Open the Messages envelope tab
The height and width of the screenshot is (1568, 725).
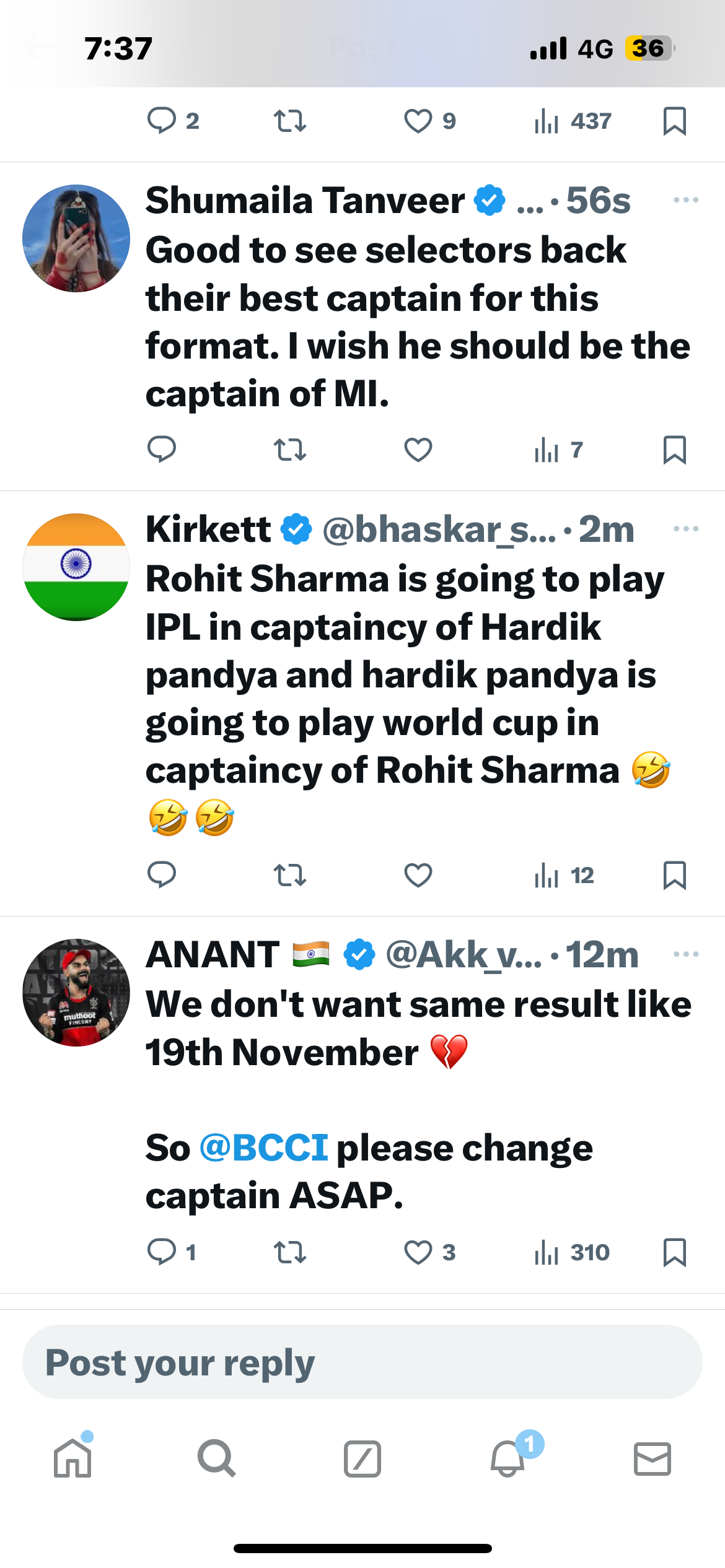pos(652,1458)
